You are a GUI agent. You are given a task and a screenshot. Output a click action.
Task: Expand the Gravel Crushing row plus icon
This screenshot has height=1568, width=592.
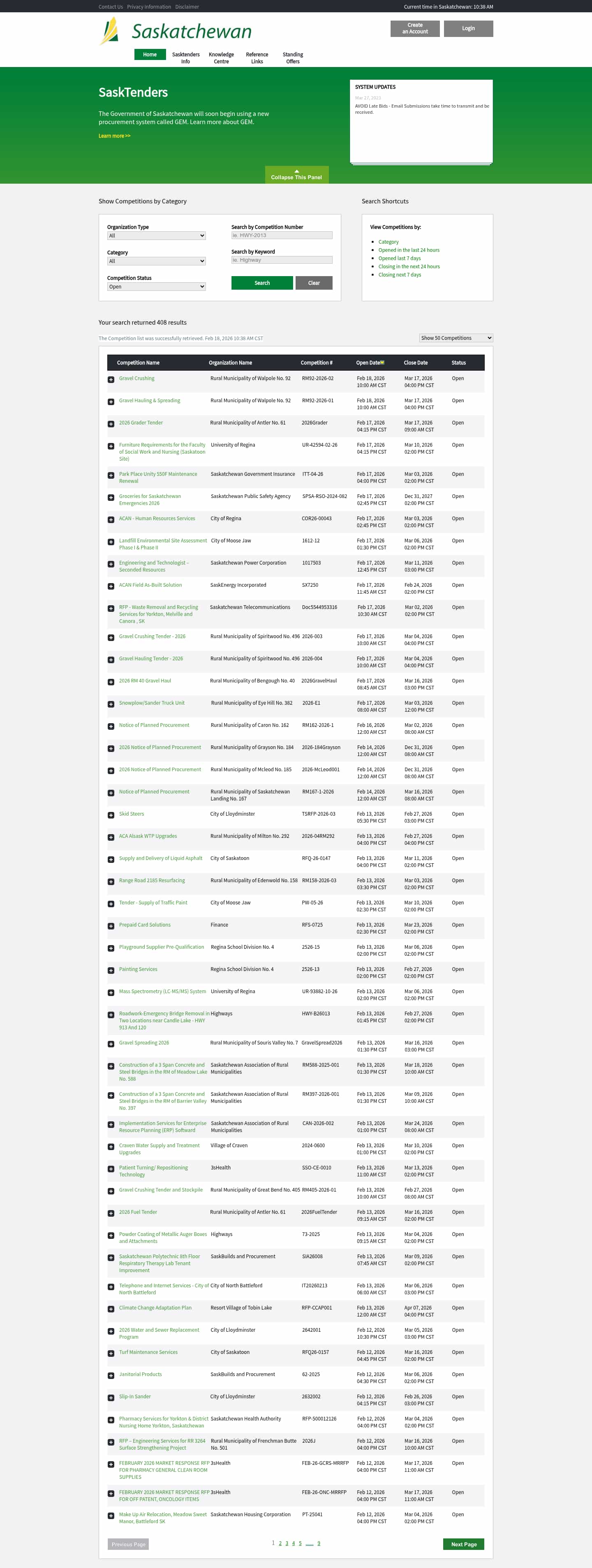coord(111,379)
